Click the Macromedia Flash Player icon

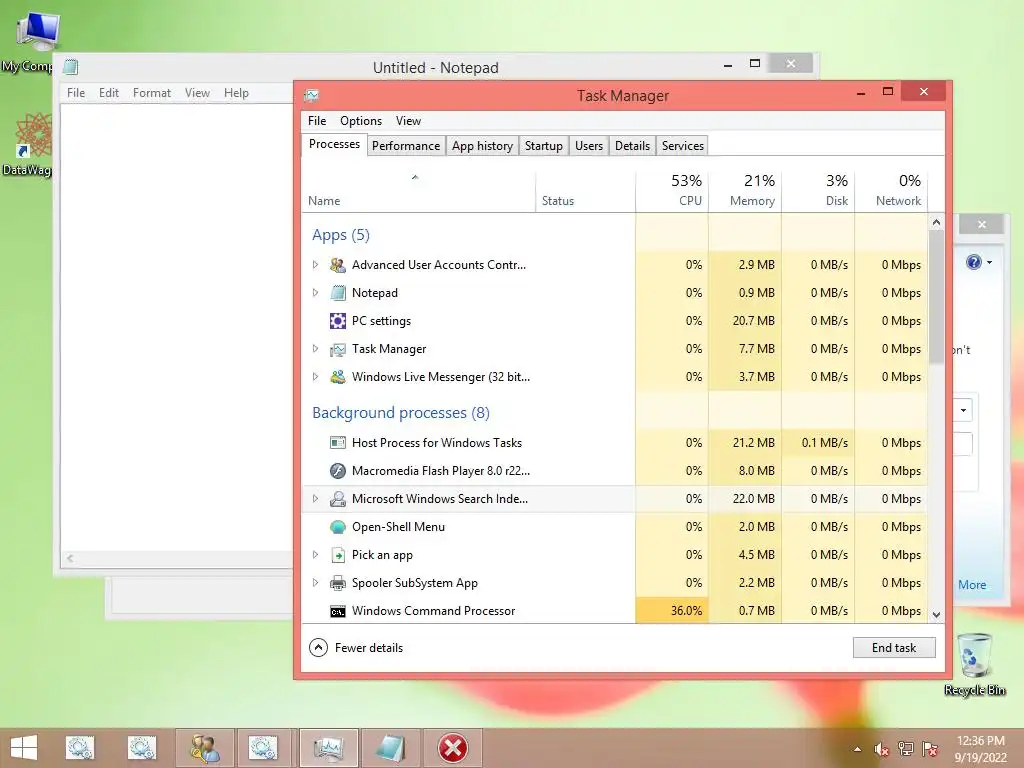[338, 471]
